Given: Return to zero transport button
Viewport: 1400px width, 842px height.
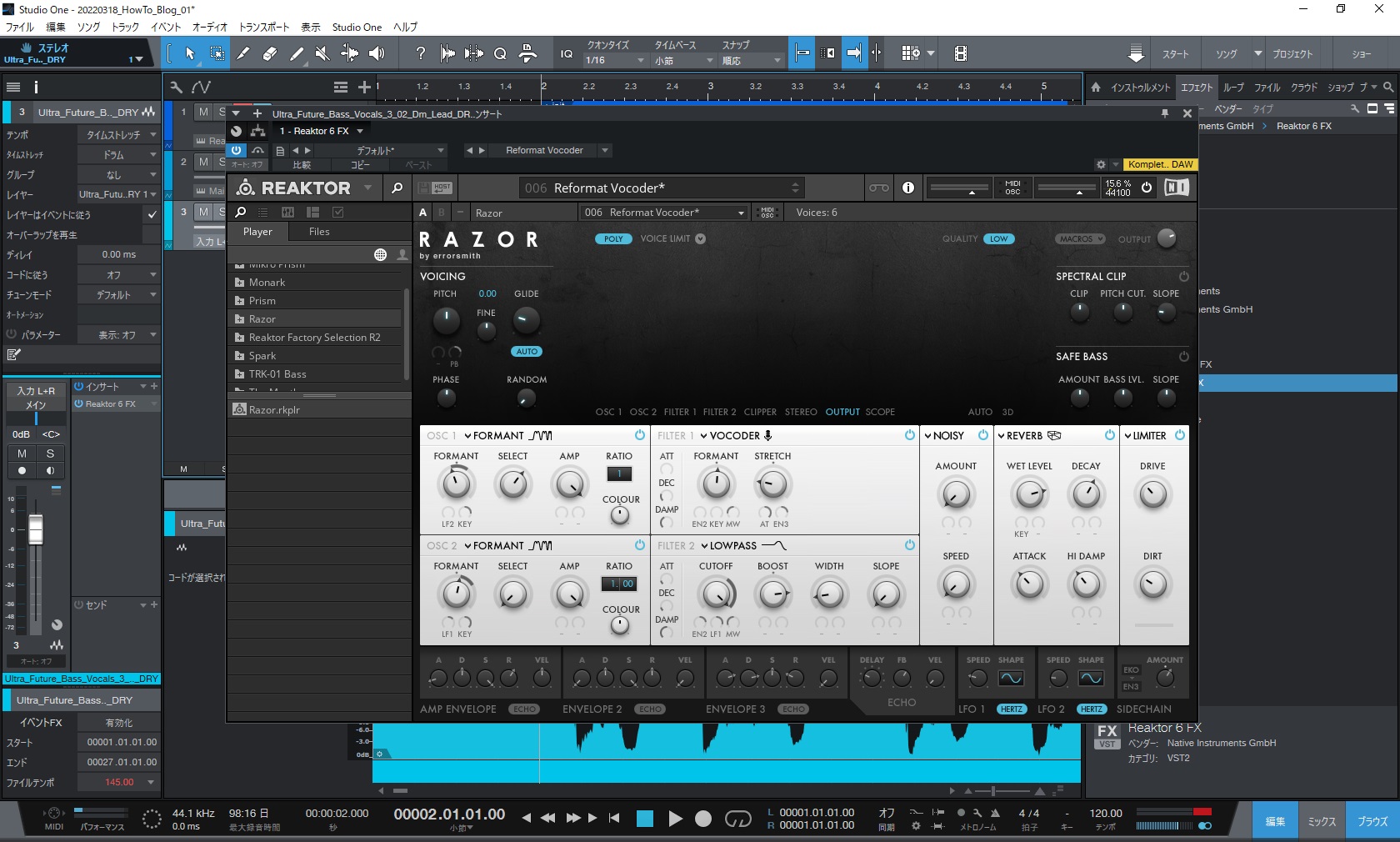Looking at the screenshot, I should pyautogui.click(x=614, y=819).
